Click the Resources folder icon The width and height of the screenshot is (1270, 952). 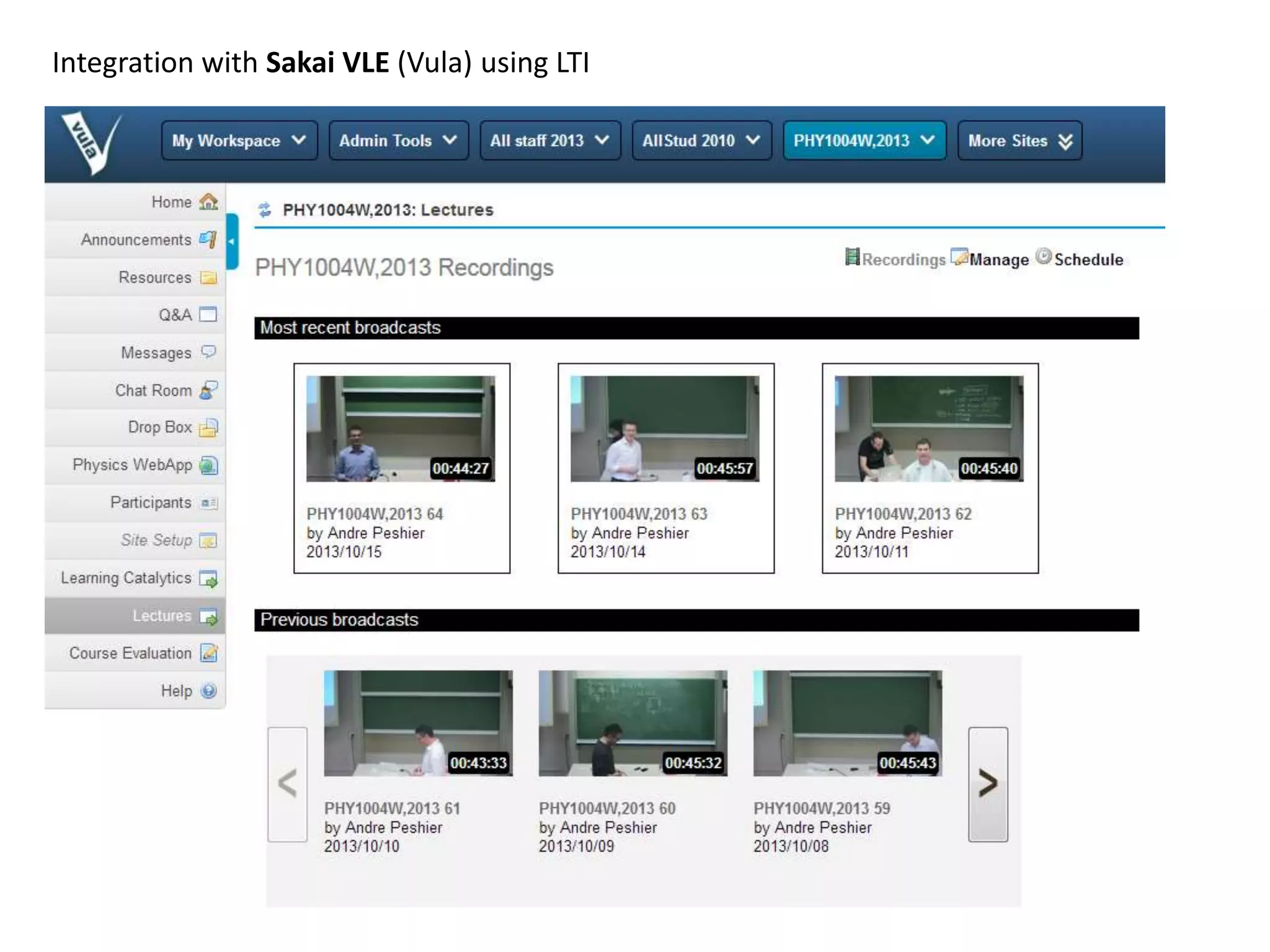point(208,278)
